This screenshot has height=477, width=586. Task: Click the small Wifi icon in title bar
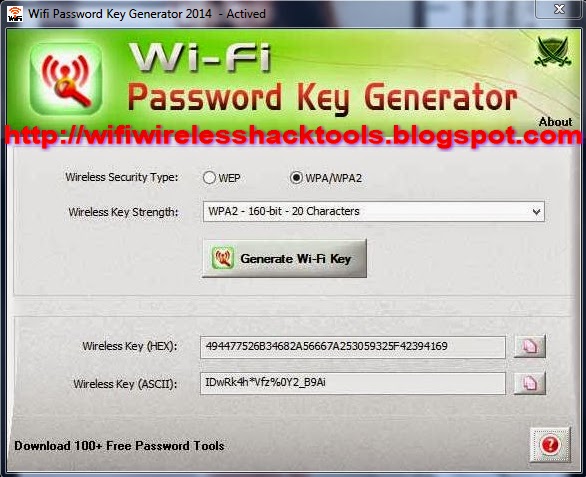pyautogui.click(x=15, y=14)
